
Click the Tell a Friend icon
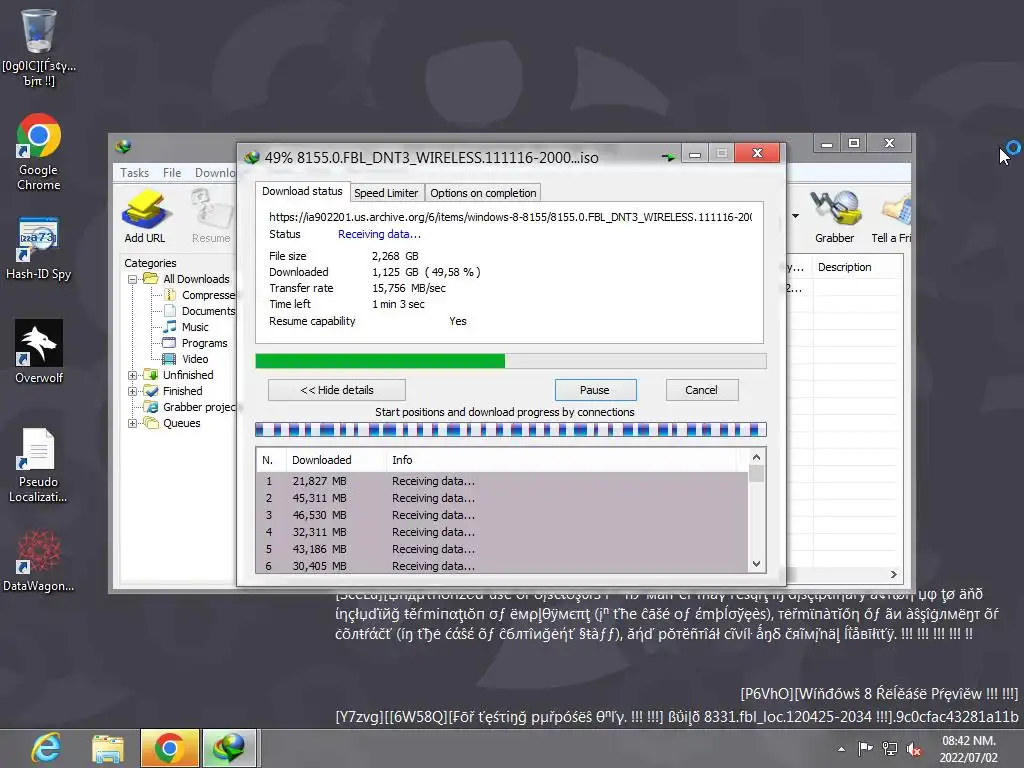(892, 216)
